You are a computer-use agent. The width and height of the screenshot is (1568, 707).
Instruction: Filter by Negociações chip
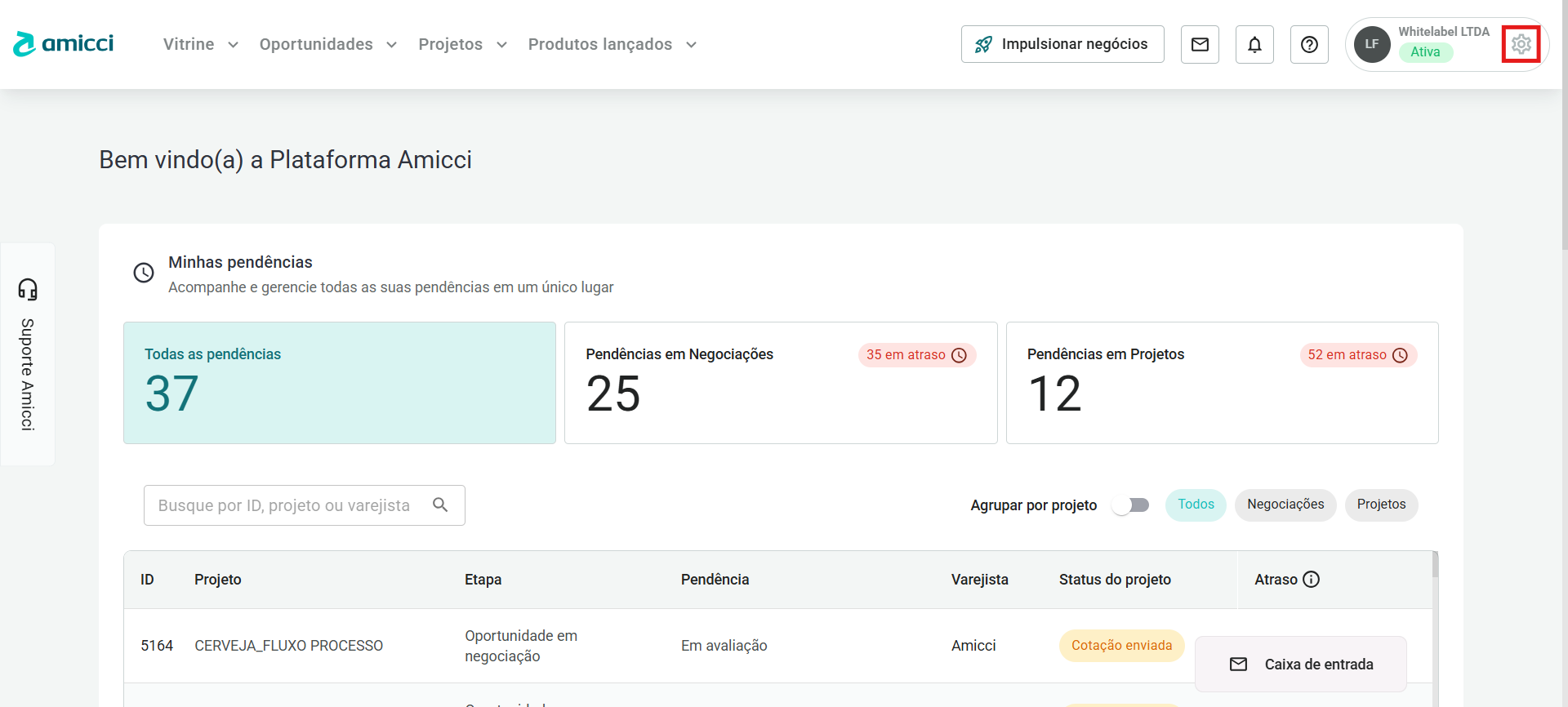pyautogui.click(x=1285, y=505)
